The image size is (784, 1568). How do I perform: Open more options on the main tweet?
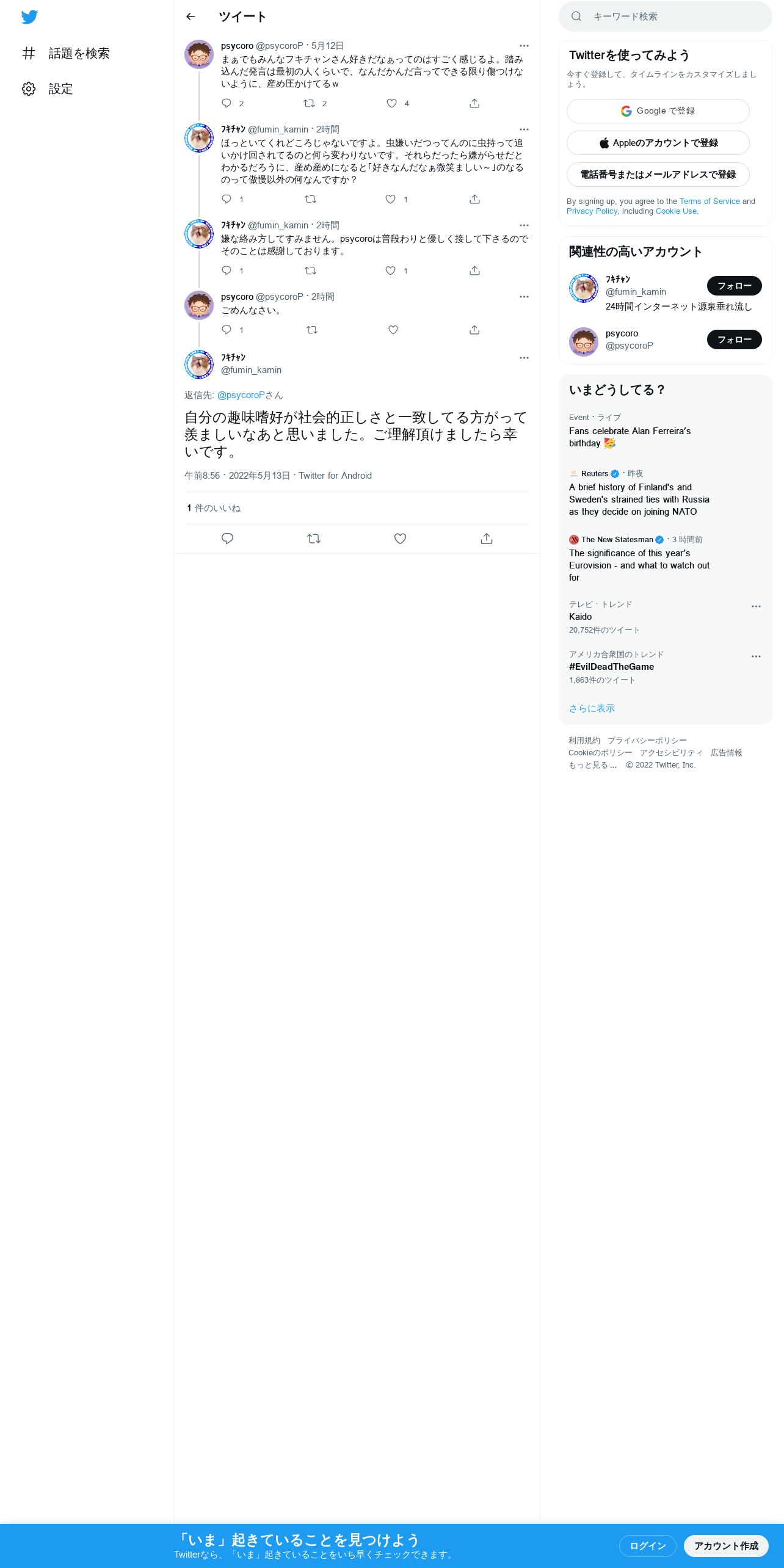(x=524, y=358)
